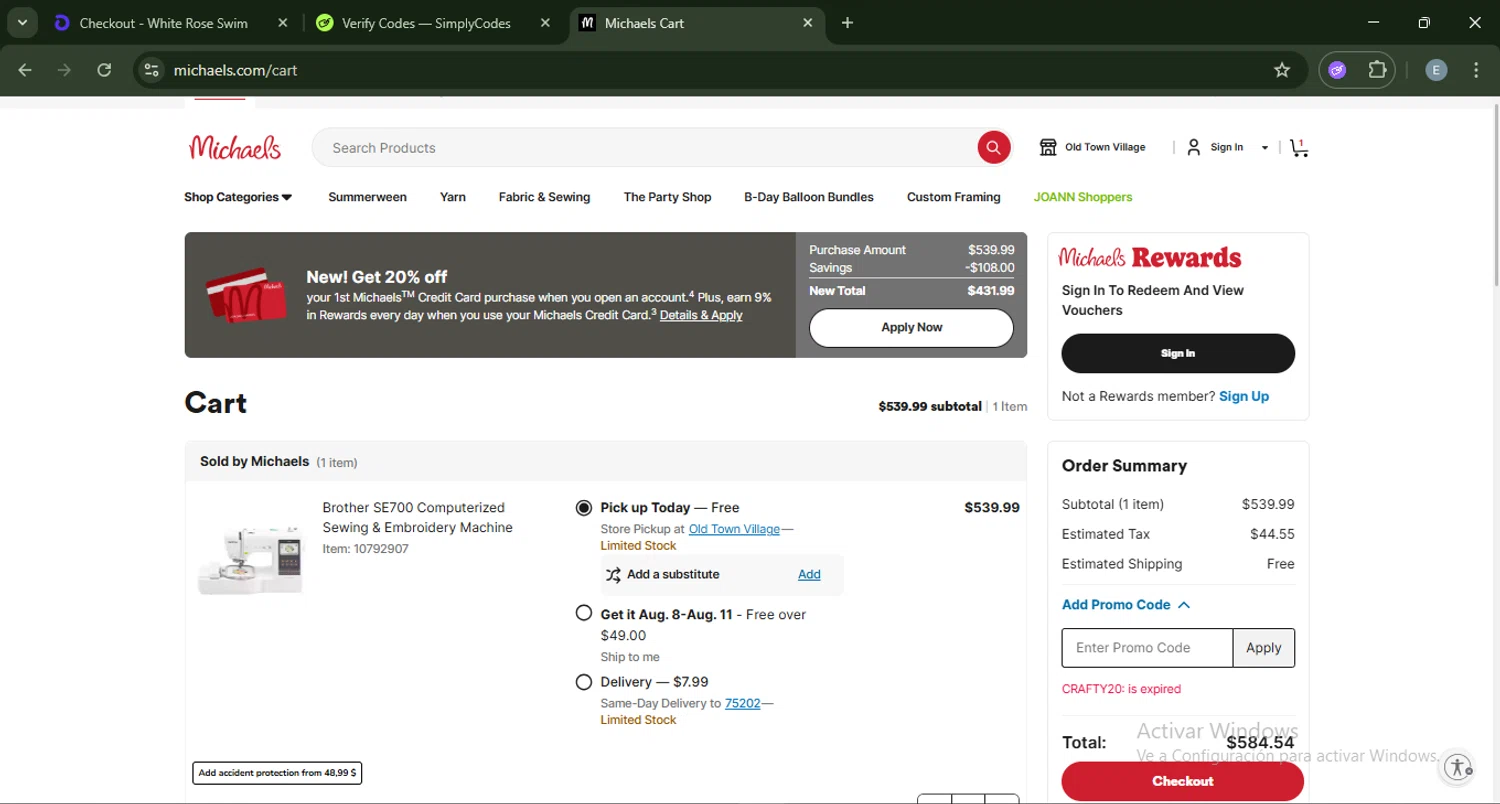
Task: Go back to the previous page
Action: coord(25,70)
